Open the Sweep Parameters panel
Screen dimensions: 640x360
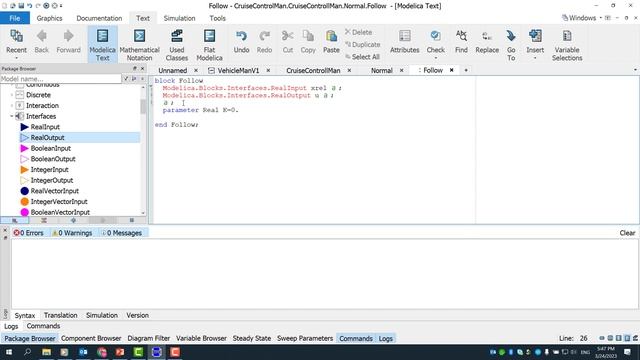[305, 338]
